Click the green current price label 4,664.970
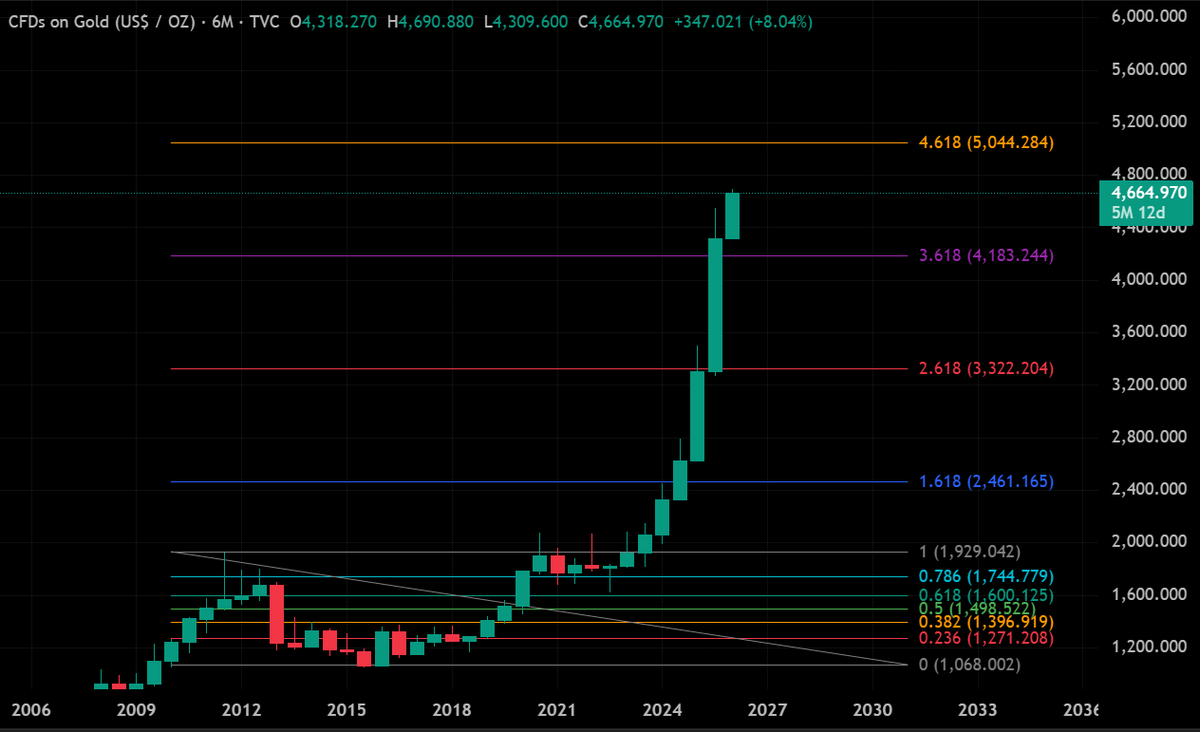 (x=1148, y=192)
